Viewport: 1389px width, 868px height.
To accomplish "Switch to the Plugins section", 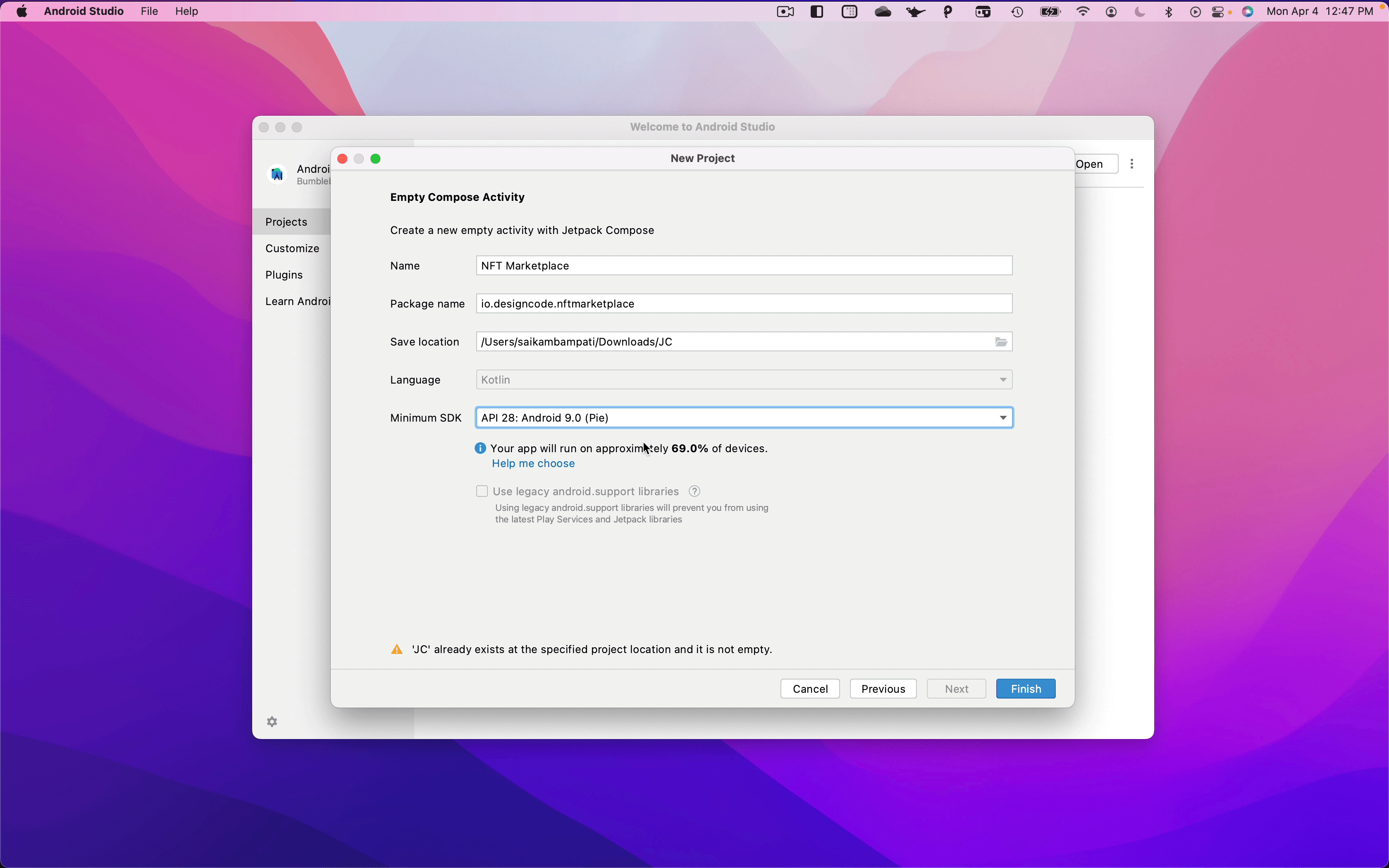I will coord(284,274).
